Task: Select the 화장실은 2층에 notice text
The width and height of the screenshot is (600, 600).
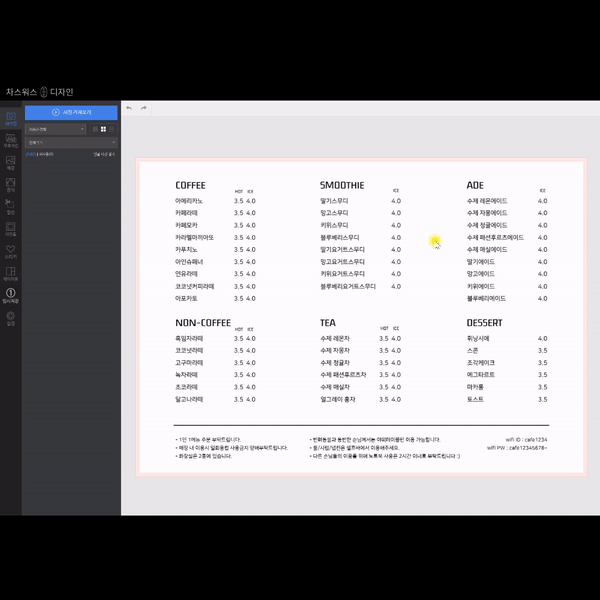Action: pos(204,456)
